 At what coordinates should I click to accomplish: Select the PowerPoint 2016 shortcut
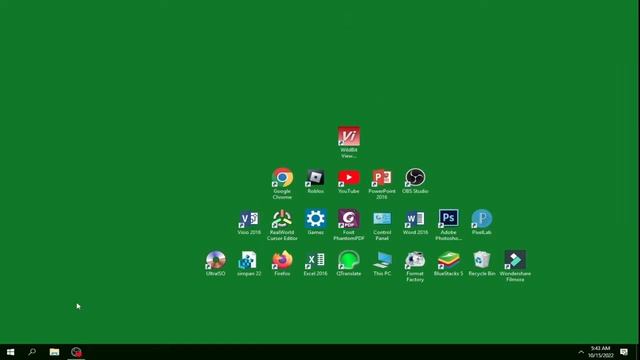point(382,184)
